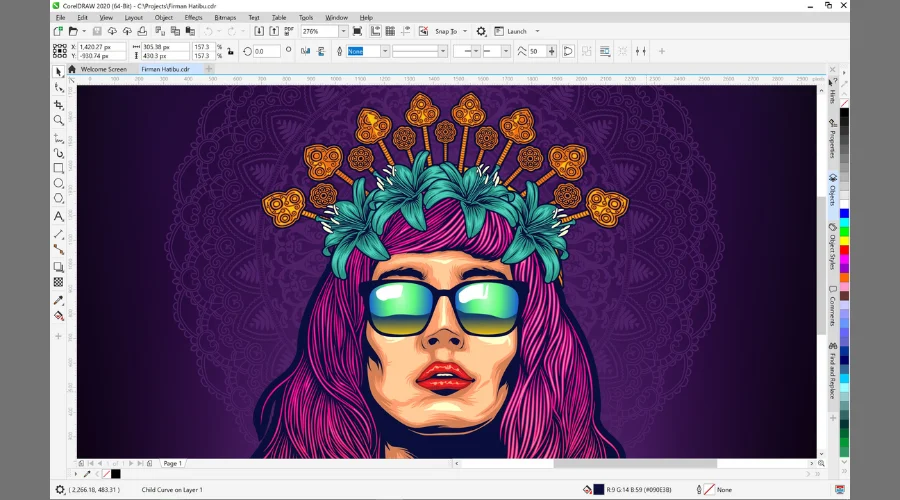Click the Export icon
The width and height of the screenshot is (900, 500).
tap(274, 31)
